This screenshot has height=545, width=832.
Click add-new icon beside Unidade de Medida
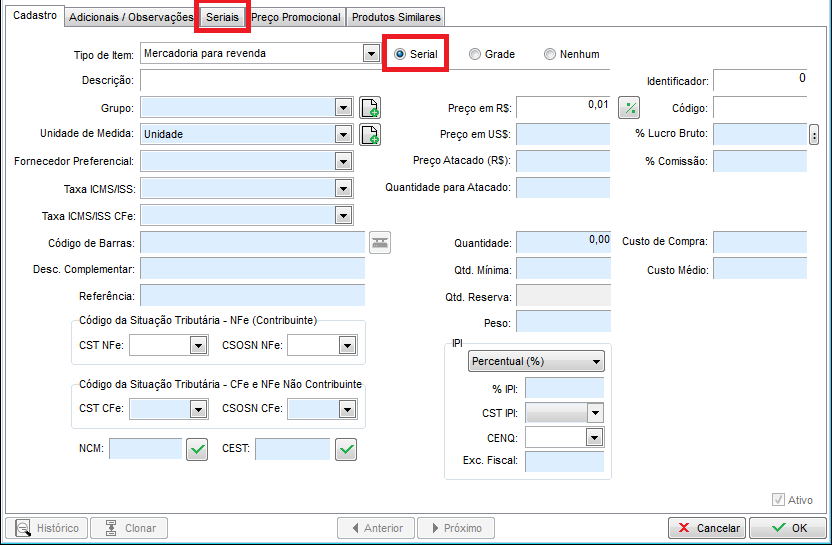pyautogui.click(x=370, y=134)
